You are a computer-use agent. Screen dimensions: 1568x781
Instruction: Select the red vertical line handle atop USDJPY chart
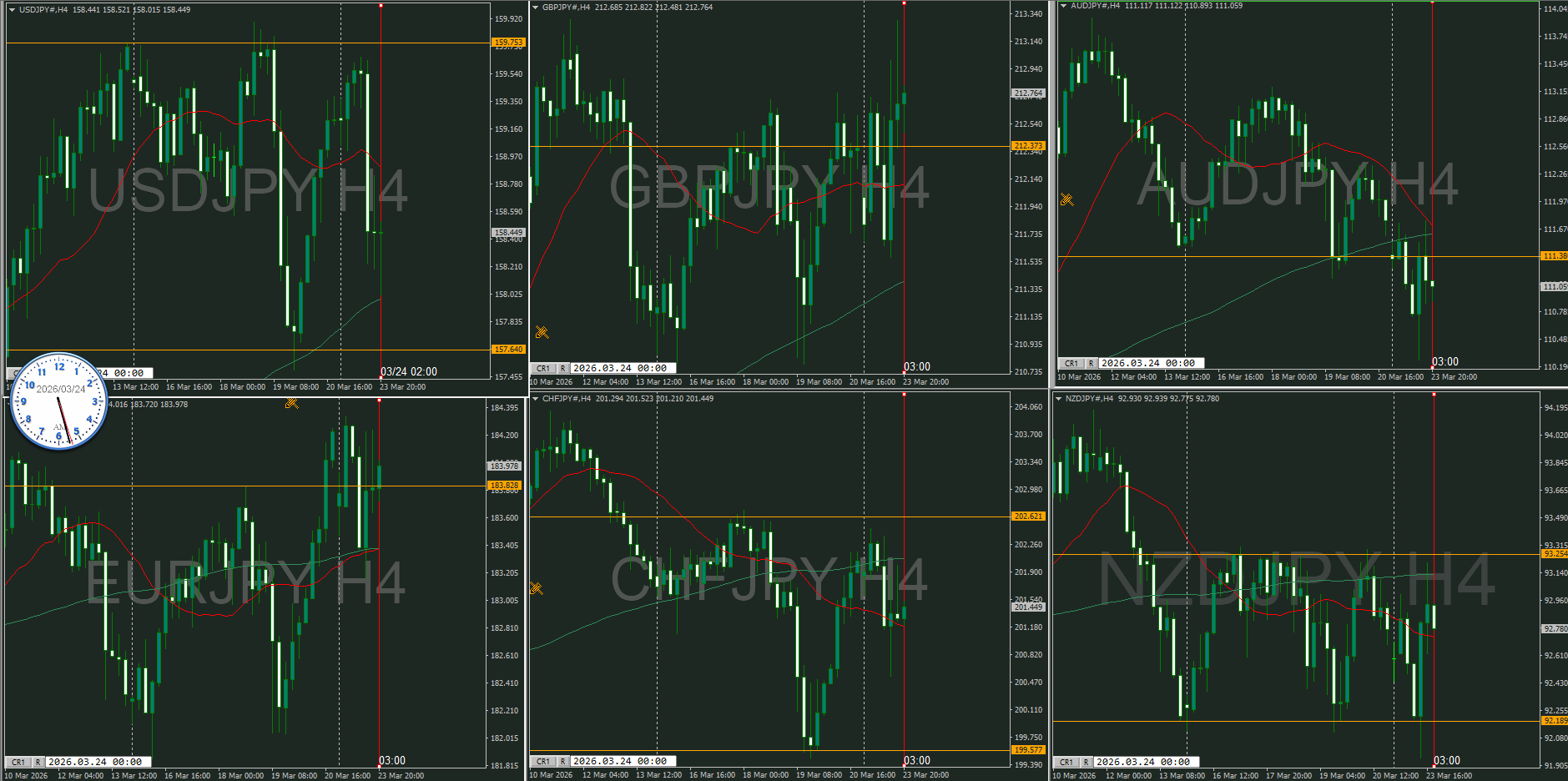pyautogui.click(x=381, y=5)
